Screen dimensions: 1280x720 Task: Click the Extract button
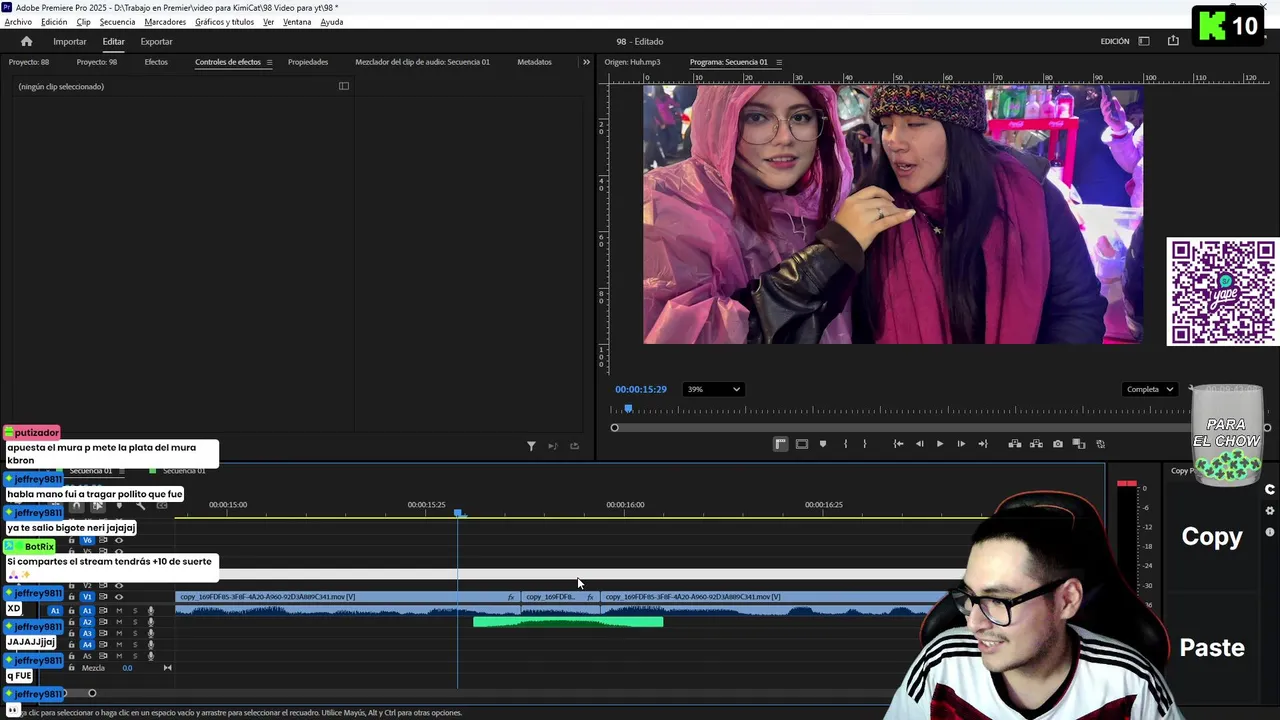point(1036,444)
